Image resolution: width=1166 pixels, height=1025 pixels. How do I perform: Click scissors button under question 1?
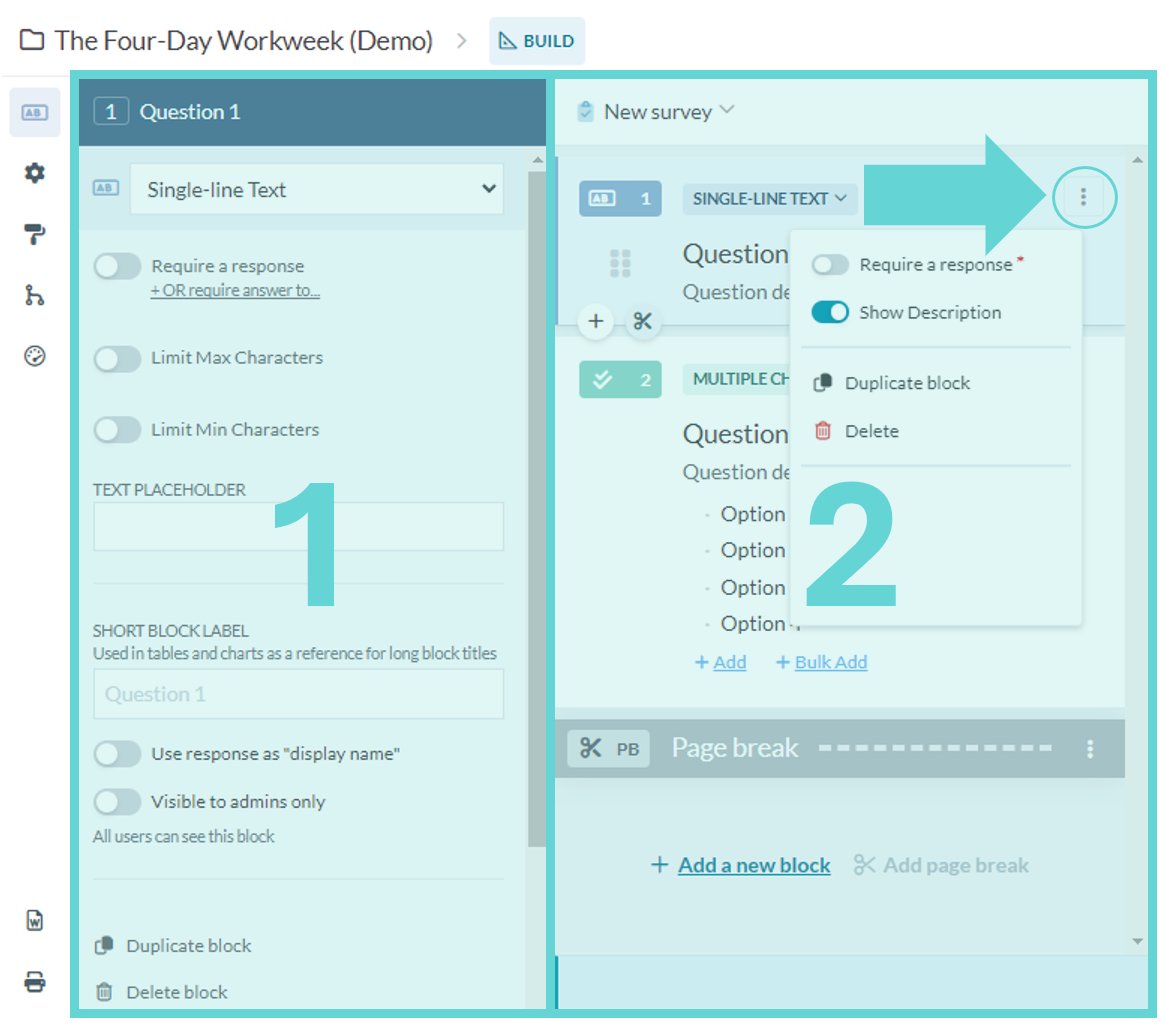click(642, 321)
